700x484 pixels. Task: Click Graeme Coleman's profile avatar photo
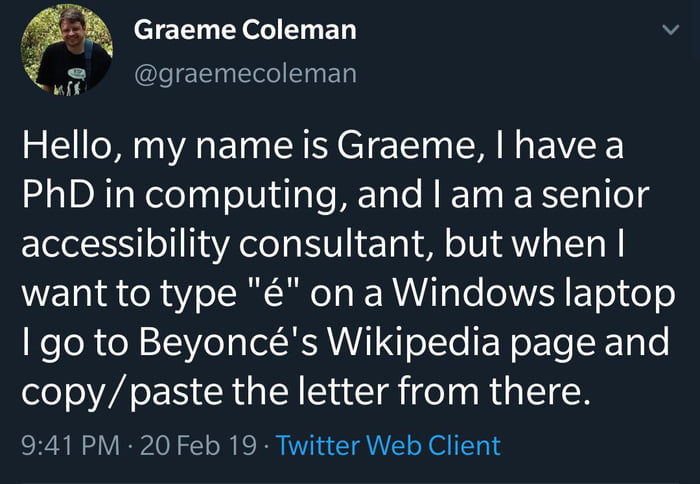point(72,49)
